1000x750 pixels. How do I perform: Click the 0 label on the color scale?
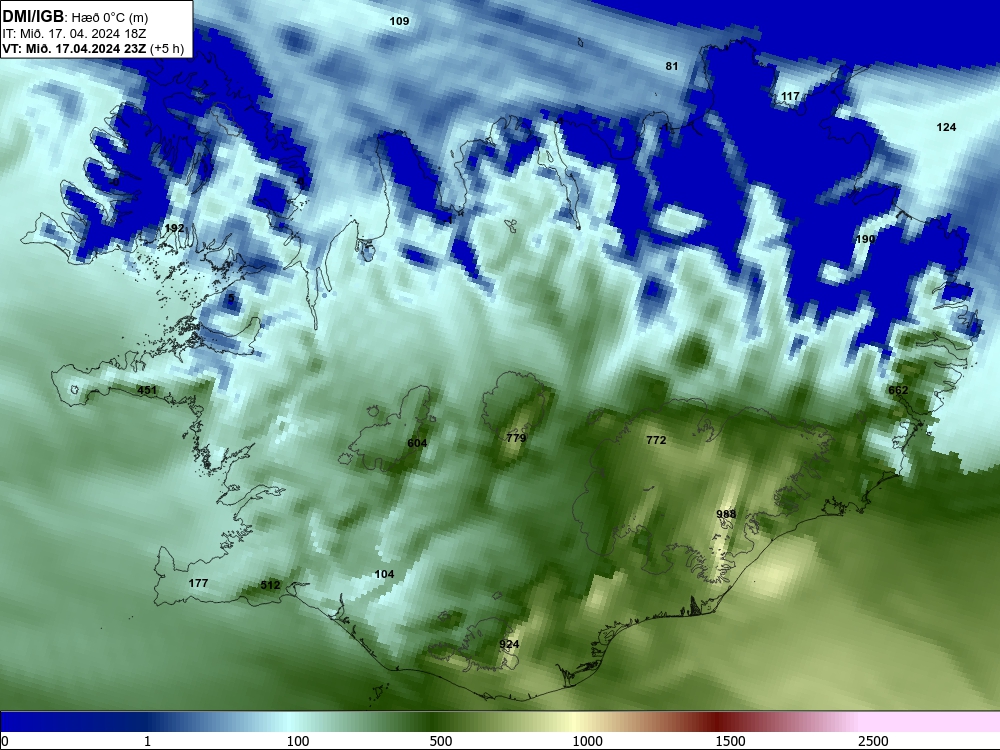[4, 741]
